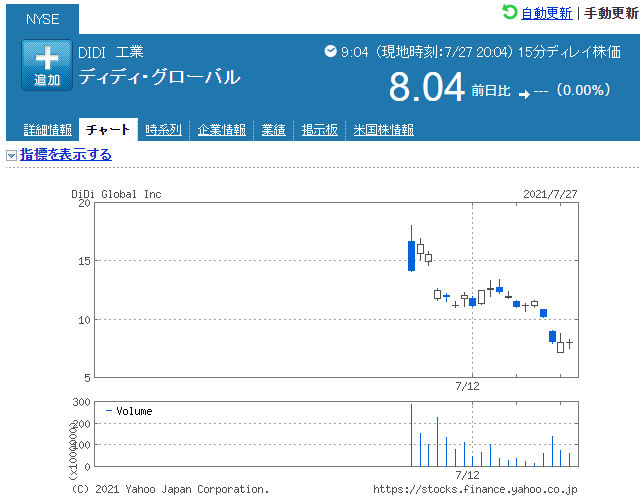The width and height of the screenshot is (643, 500).
Task: Switch to the 時系列 tab
Action: [x=163, y=130]
